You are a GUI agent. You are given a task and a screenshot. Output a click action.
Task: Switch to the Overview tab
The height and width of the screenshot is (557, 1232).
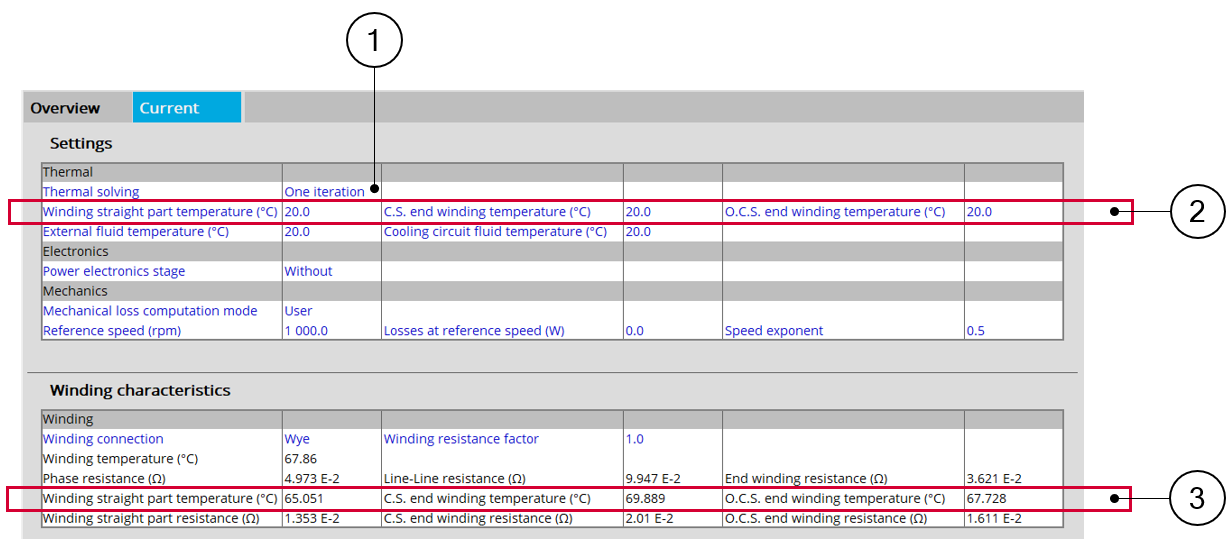click(x=65, y=108)
